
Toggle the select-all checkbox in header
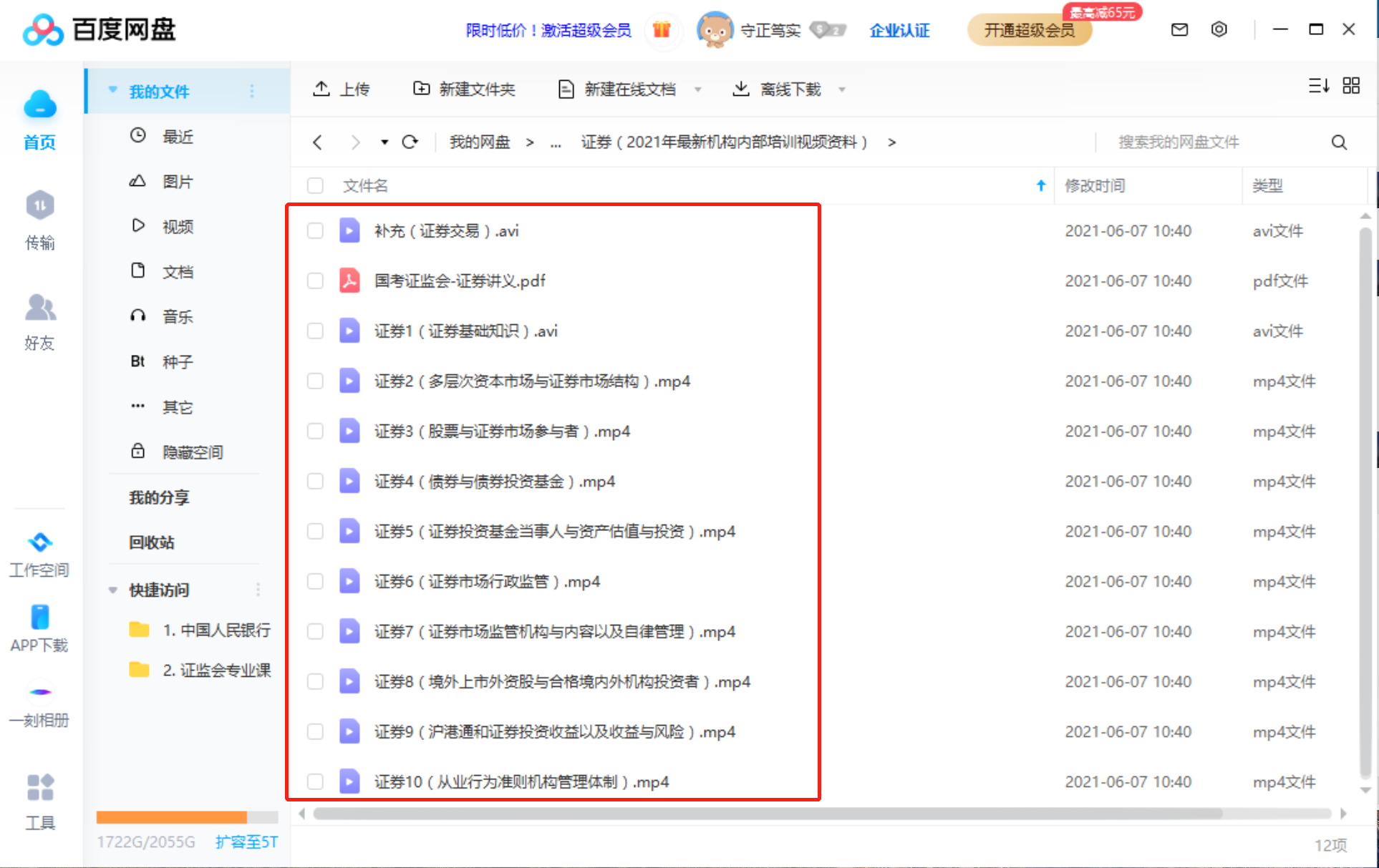coord(315,185)
